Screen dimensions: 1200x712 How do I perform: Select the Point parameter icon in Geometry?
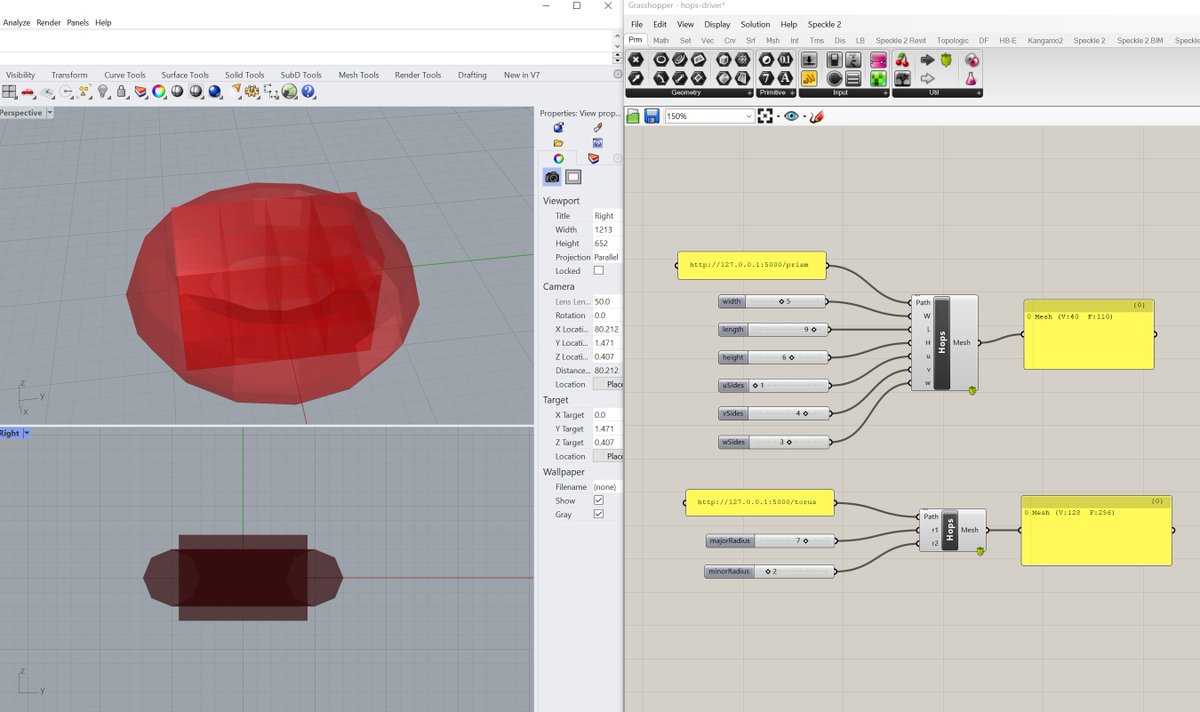point(636,59)
